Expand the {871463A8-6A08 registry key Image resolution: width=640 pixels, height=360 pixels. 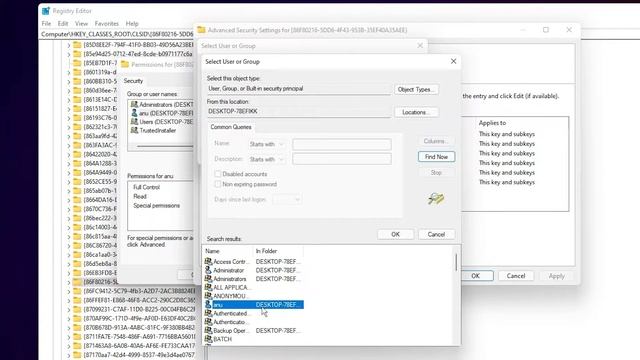[69, 346]
